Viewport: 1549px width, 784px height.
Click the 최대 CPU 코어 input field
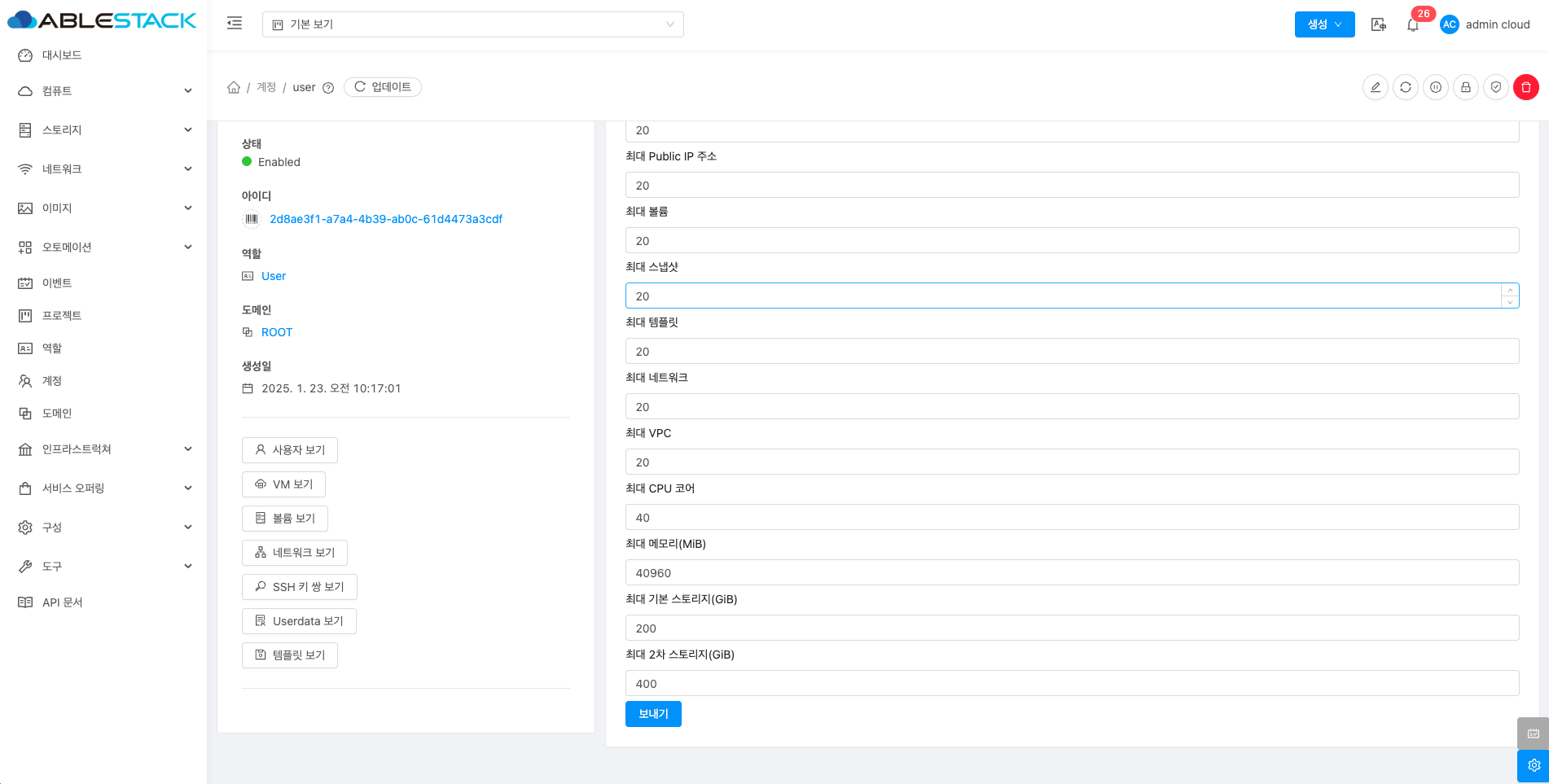[1072, 518]
